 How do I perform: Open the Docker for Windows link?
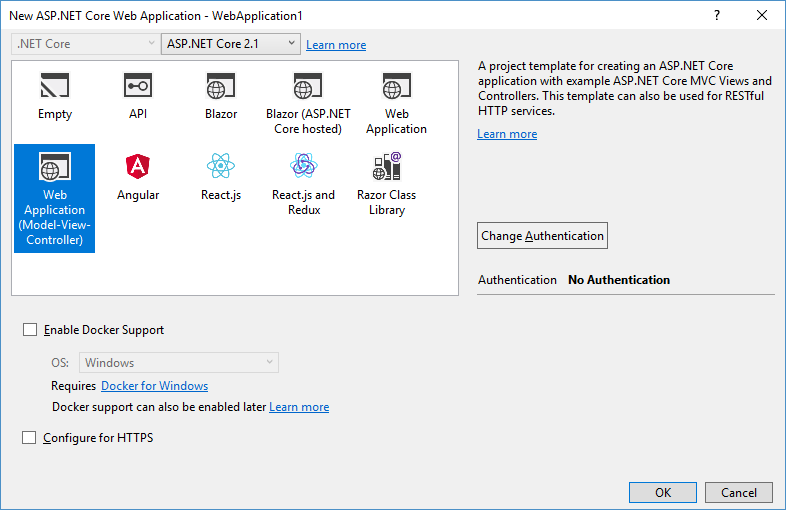tap(154, 386)
